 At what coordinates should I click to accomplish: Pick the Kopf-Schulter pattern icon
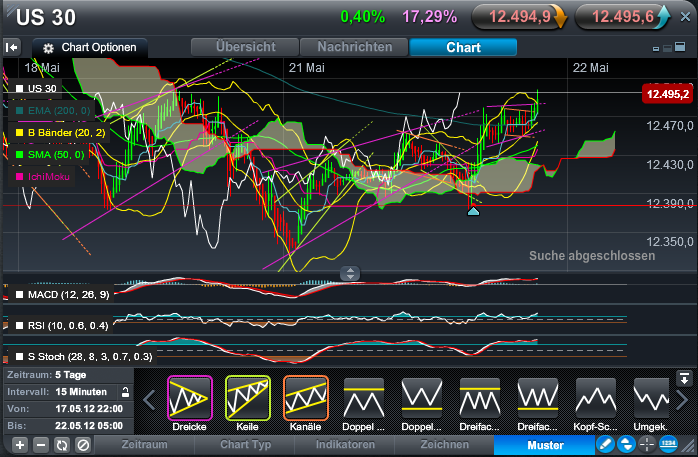tap(596, 397)
